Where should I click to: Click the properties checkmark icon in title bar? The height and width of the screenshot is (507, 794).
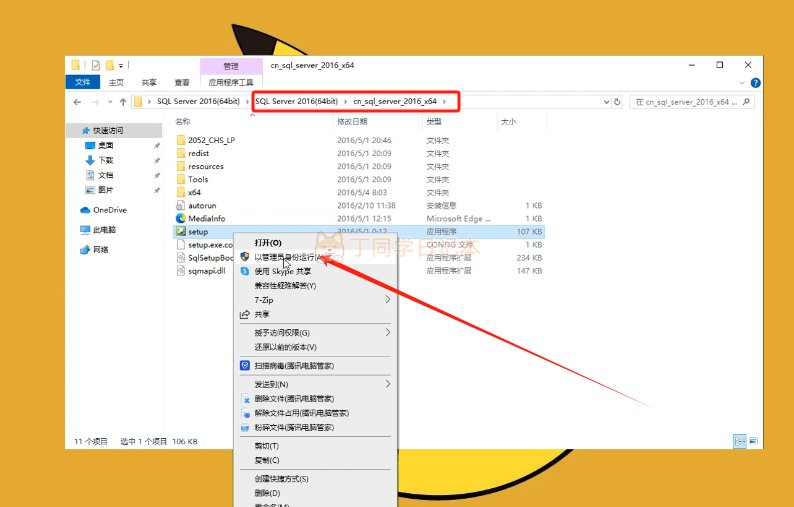[x=96, y=65]
